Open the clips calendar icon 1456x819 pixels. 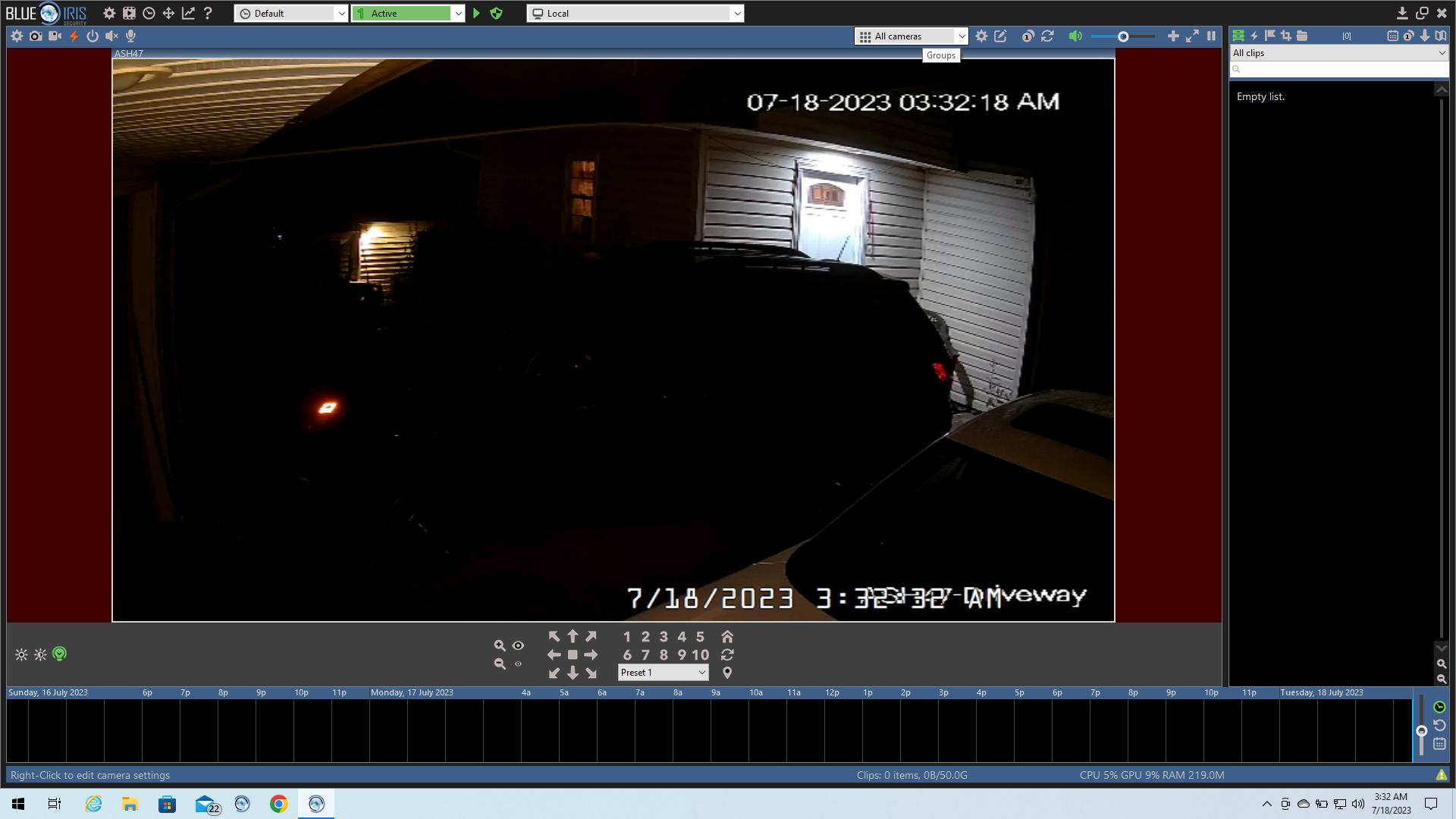(x=1392, y=36)
